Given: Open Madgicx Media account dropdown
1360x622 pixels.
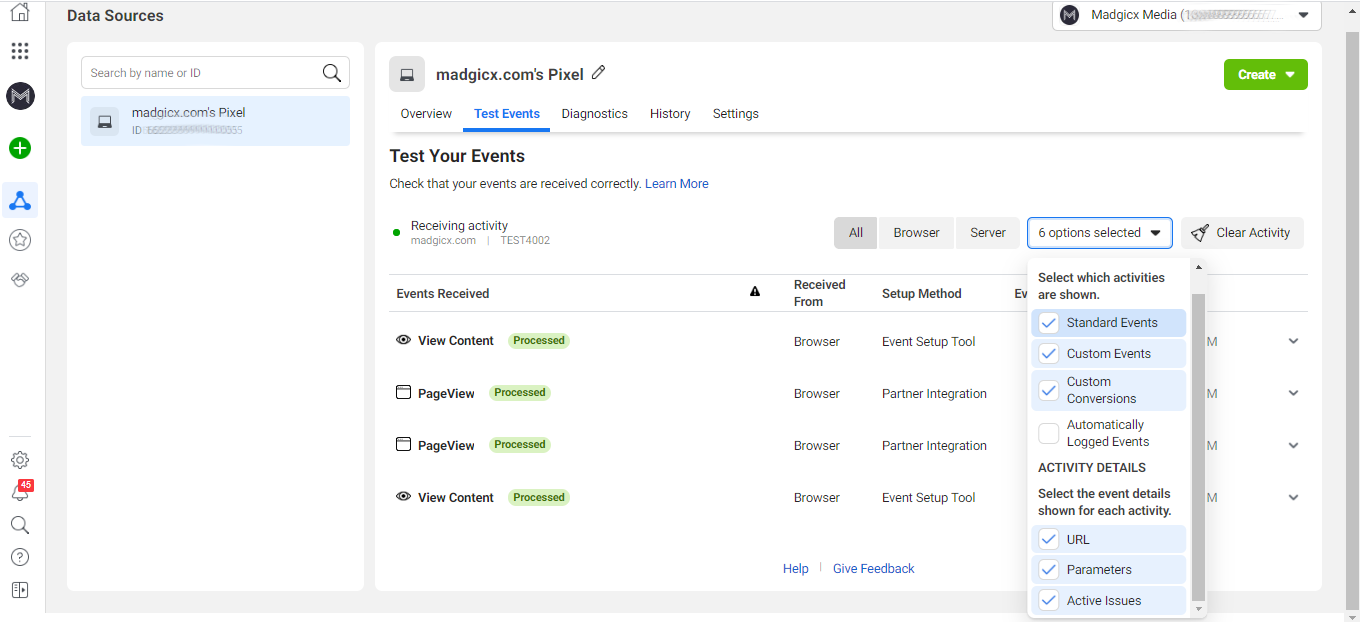Looking at the screenshot, I should [x=1187, y=15].
